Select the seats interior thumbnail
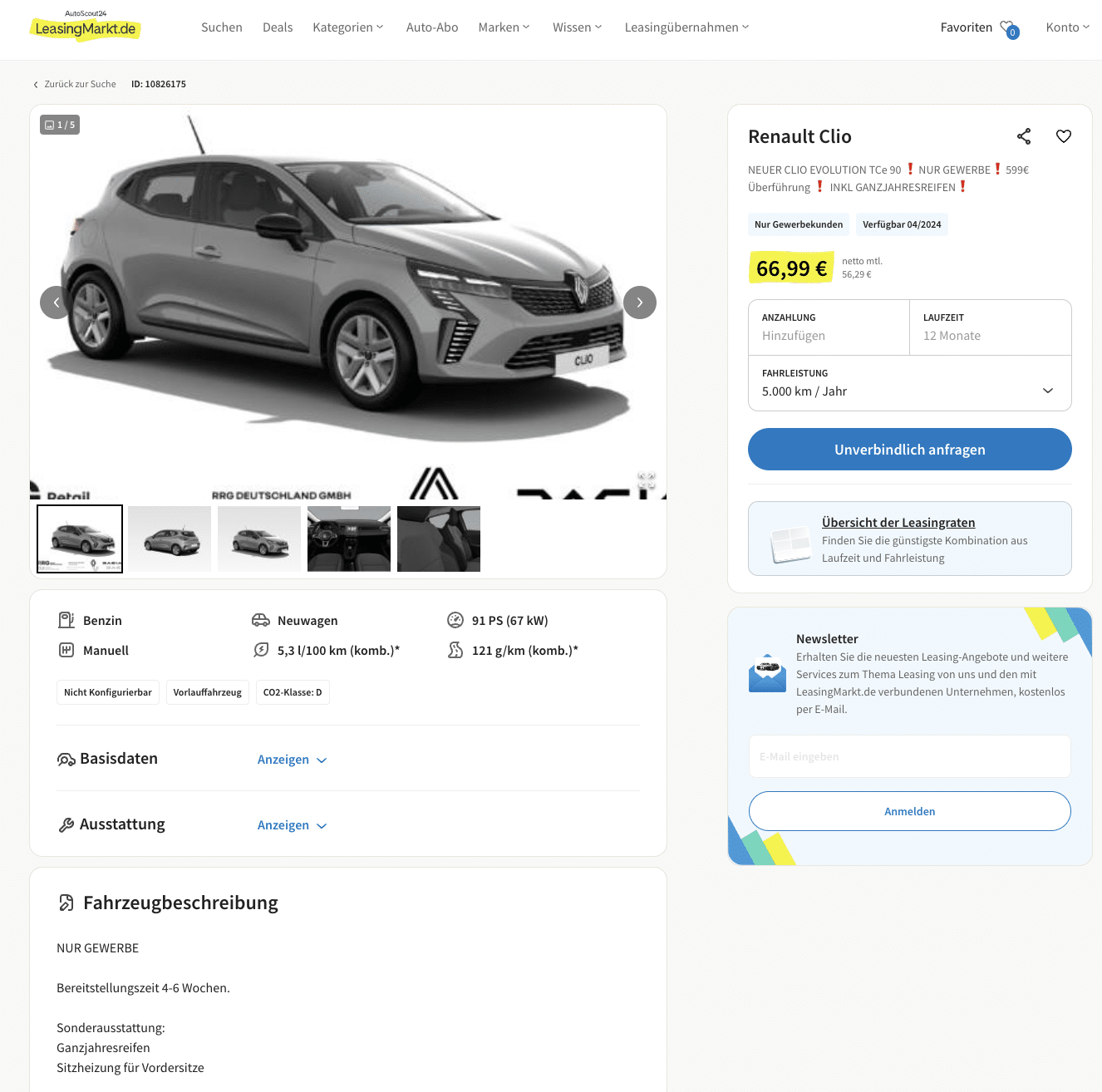This screenshot has width=1102, height=1092. [x=439, y=539]
